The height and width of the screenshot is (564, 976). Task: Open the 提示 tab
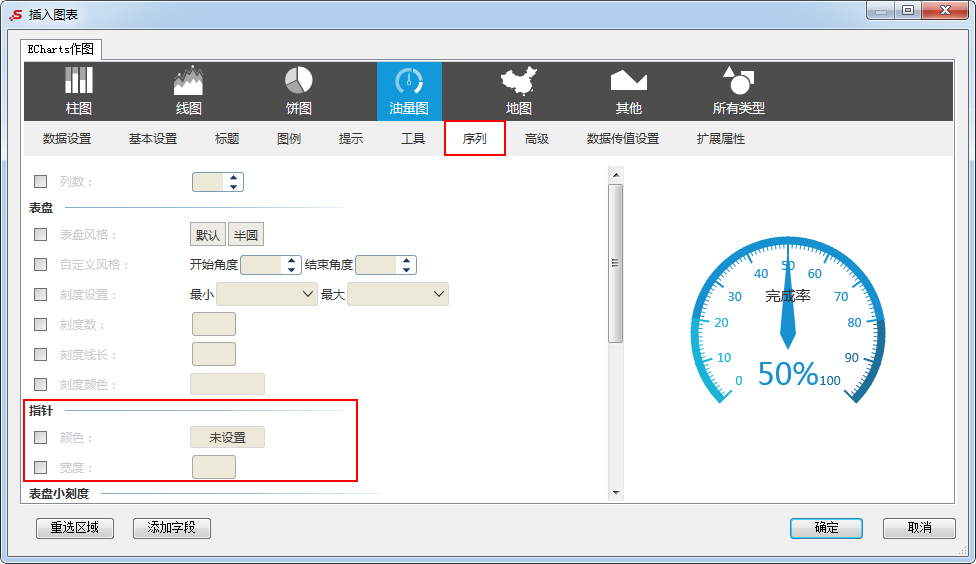(351, 138)
